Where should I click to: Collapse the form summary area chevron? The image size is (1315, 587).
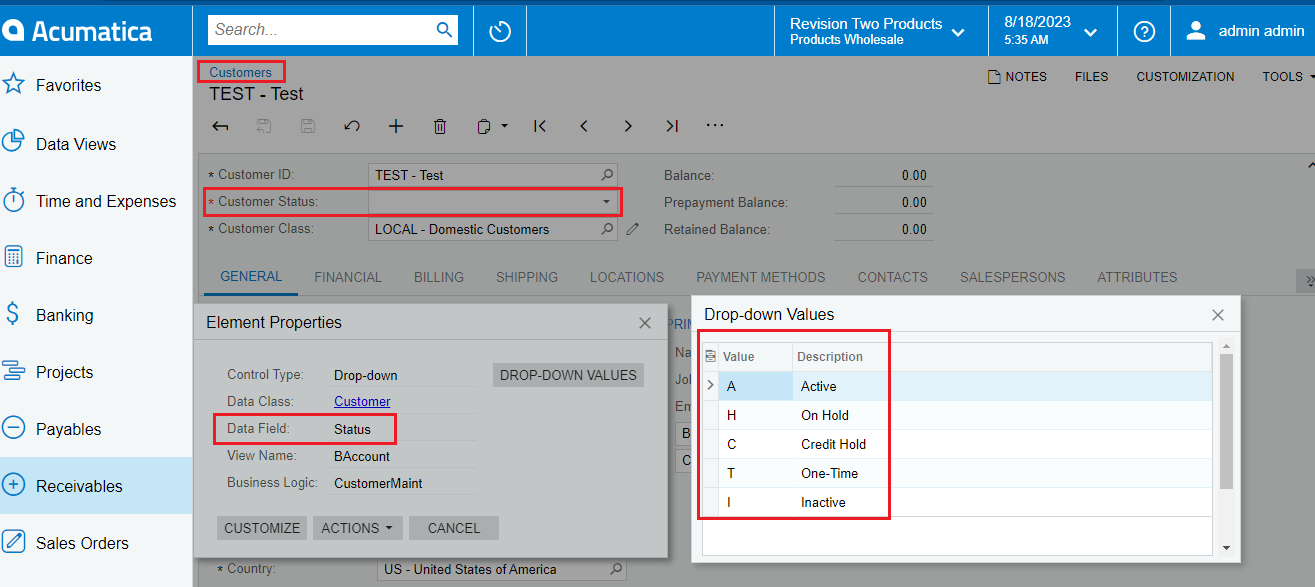[x=1310, y=165]
